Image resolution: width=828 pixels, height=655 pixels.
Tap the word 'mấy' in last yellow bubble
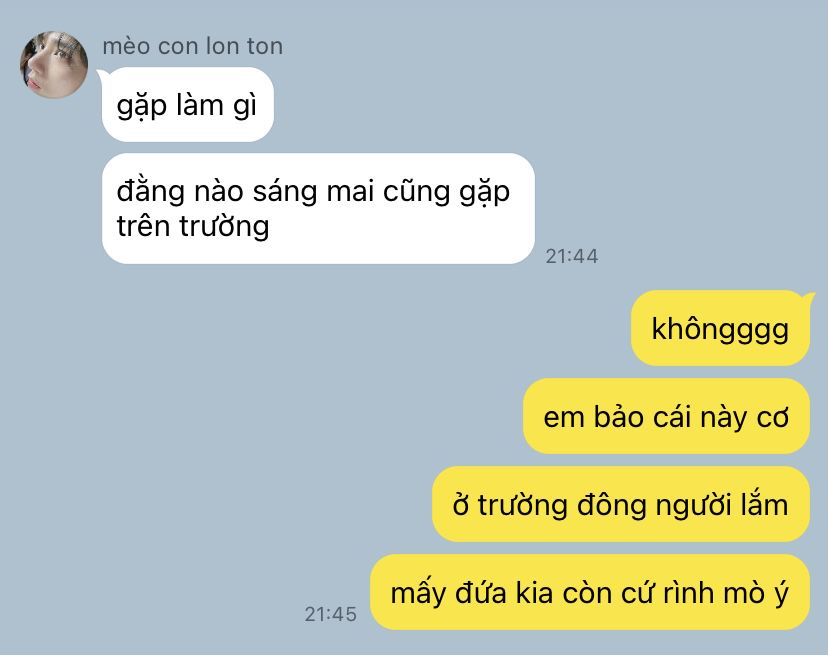click(x=418, y=592)
